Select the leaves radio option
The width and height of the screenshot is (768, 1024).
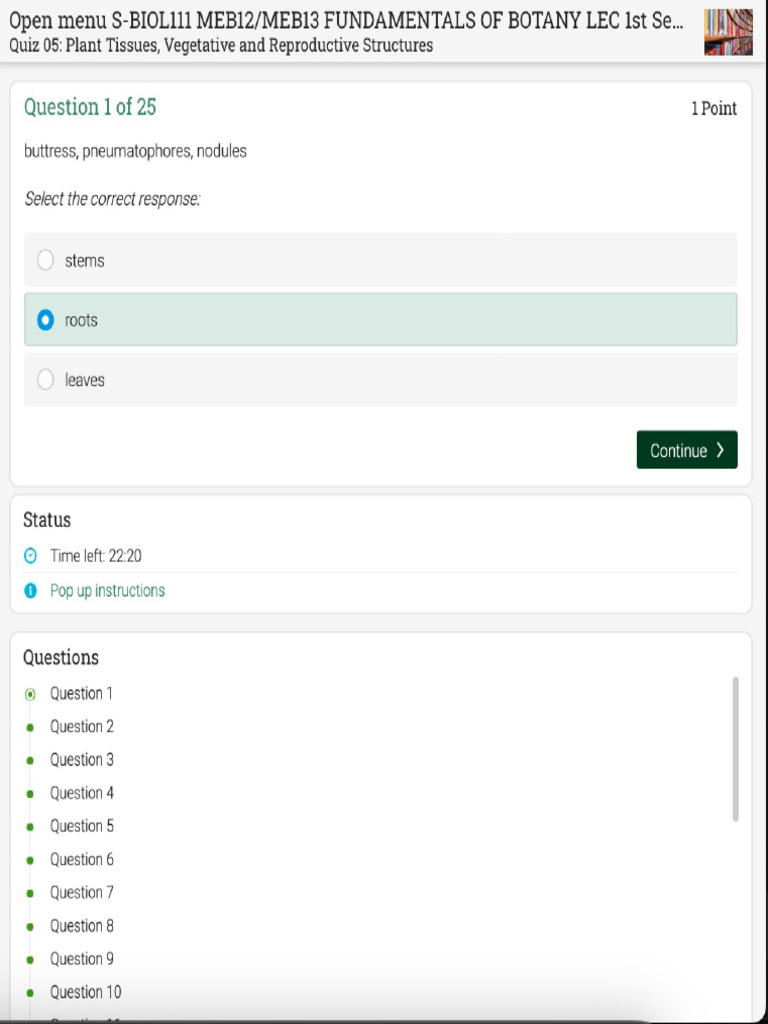(46, 380)
